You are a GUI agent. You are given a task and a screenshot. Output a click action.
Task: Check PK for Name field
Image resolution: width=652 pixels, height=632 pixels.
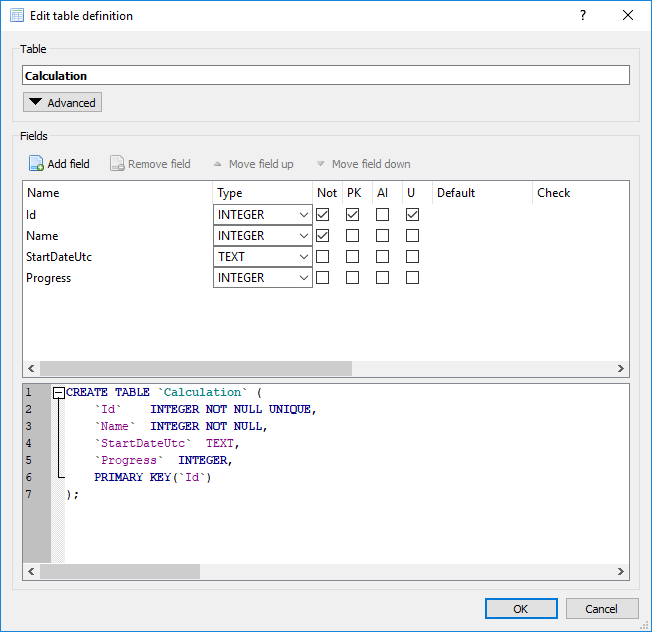[x=353, y=236]
